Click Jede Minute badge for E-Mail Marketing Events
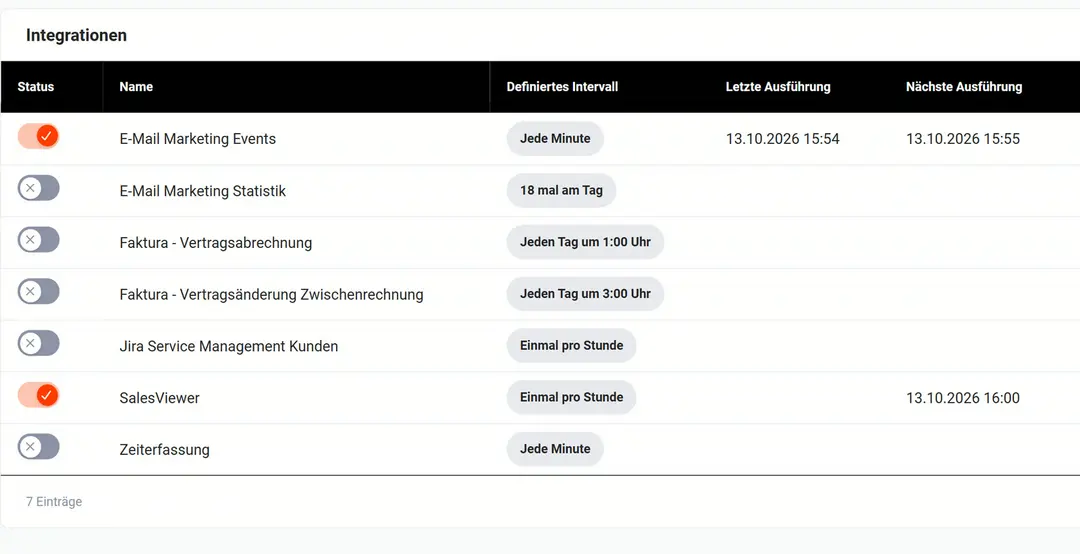The height and width of the screenshot is (554, 1080). click(555, 138)
